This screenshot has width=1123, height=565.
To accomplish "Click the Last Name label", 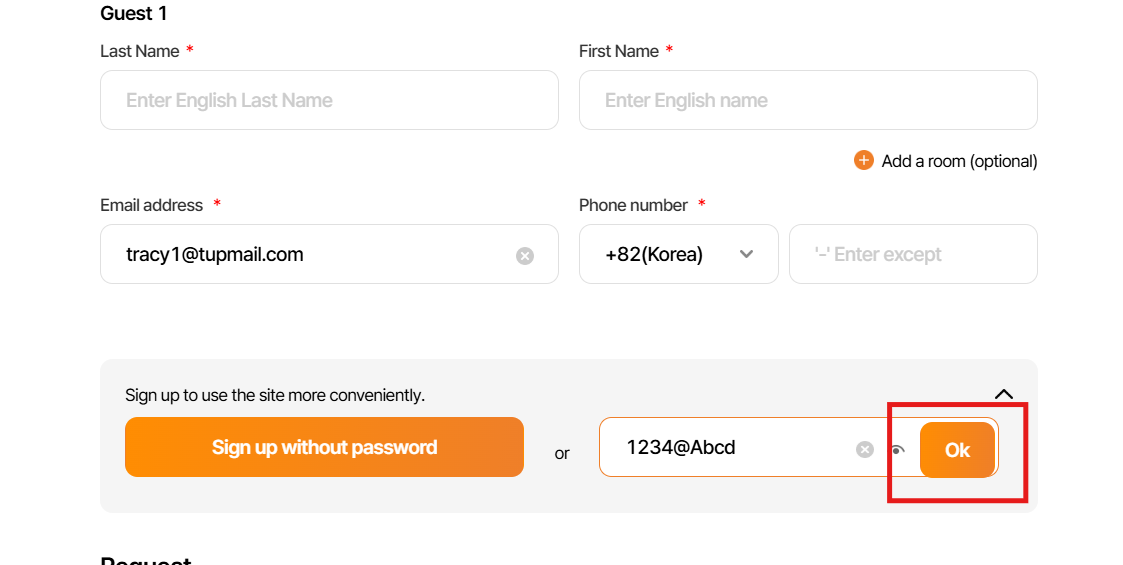I will (140, 51).
